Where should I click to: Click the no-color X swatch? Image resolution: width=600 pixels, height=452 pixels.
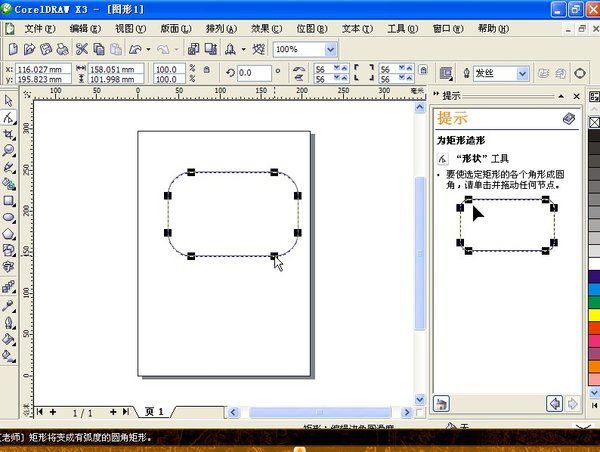coord(594,122)
